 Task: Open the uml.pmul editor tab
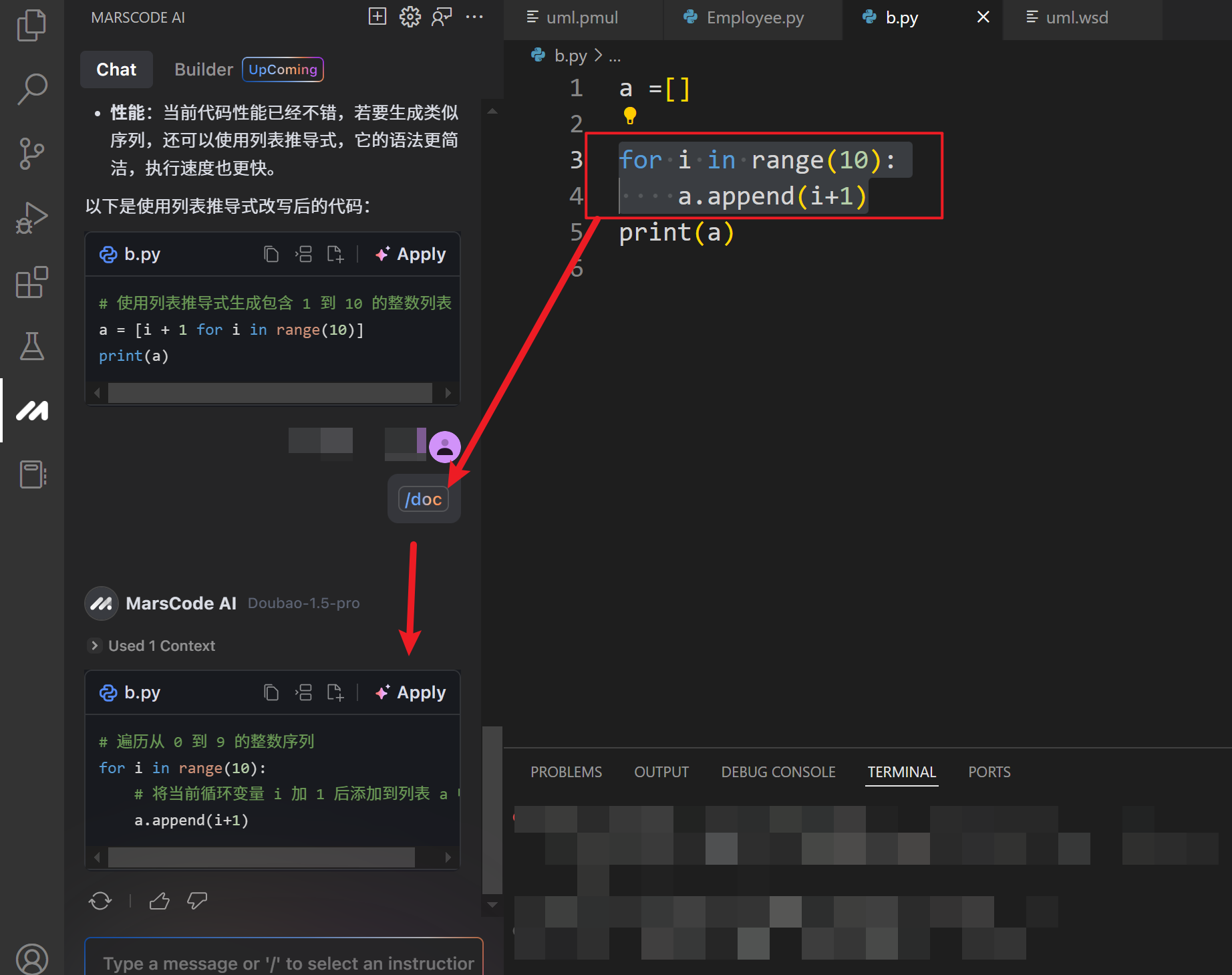coord(582,18)
